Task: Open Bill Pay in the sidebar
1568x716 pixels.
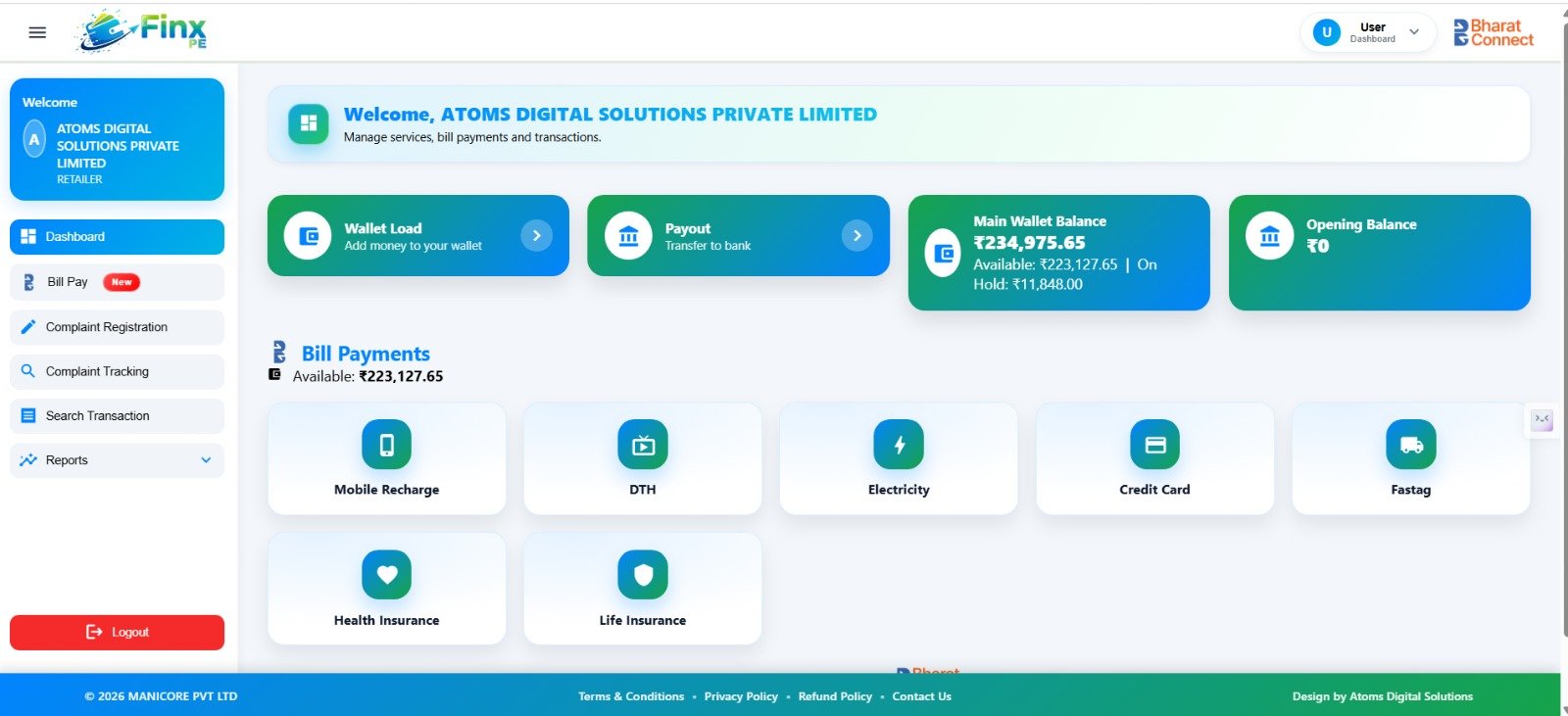Action: (x=117, y=282)
